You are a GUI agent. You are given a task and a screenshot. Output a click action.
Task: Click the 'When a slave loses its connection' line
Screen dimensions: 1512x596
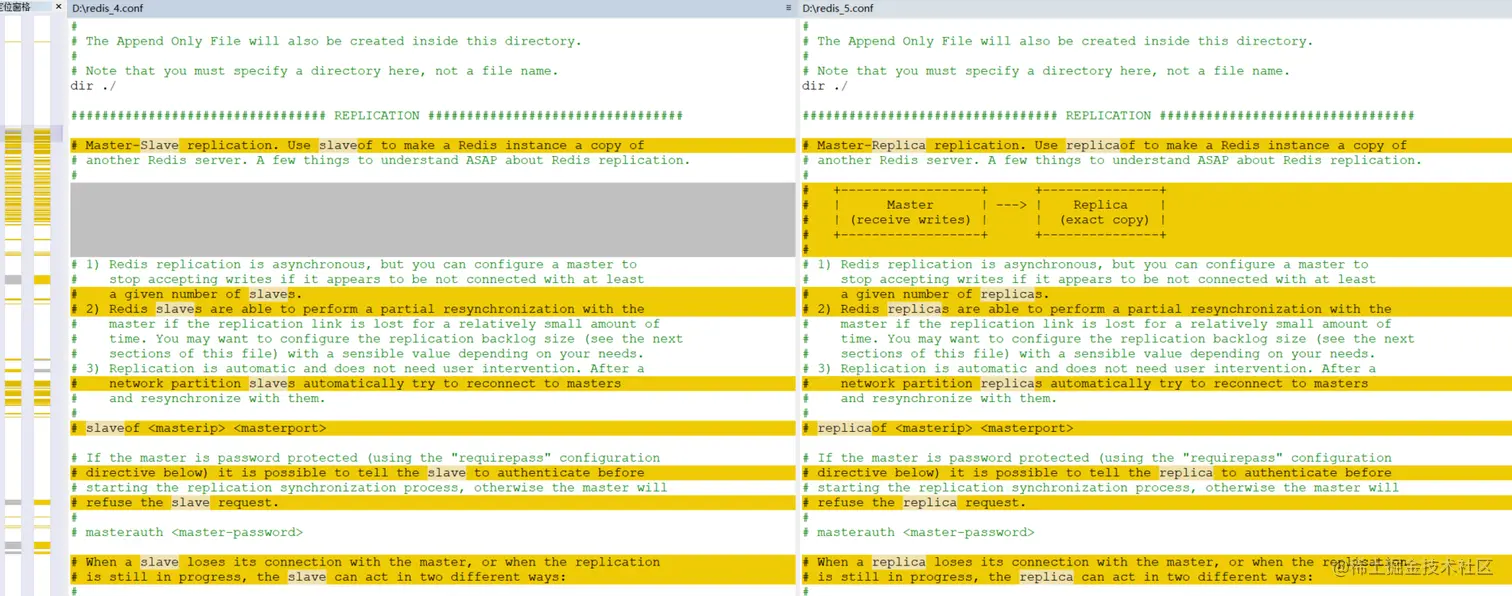click(x=432, y=562)
